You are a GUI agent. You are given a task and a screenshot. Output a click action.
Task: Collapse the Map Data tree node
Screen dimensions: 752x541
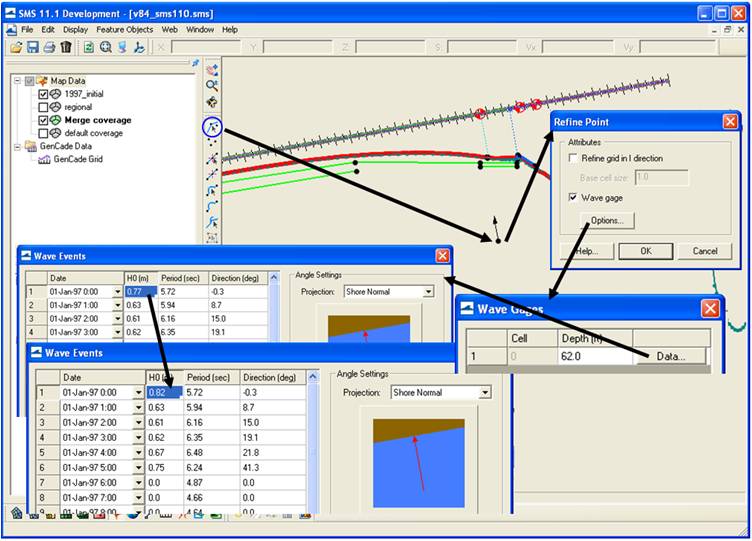17,81
